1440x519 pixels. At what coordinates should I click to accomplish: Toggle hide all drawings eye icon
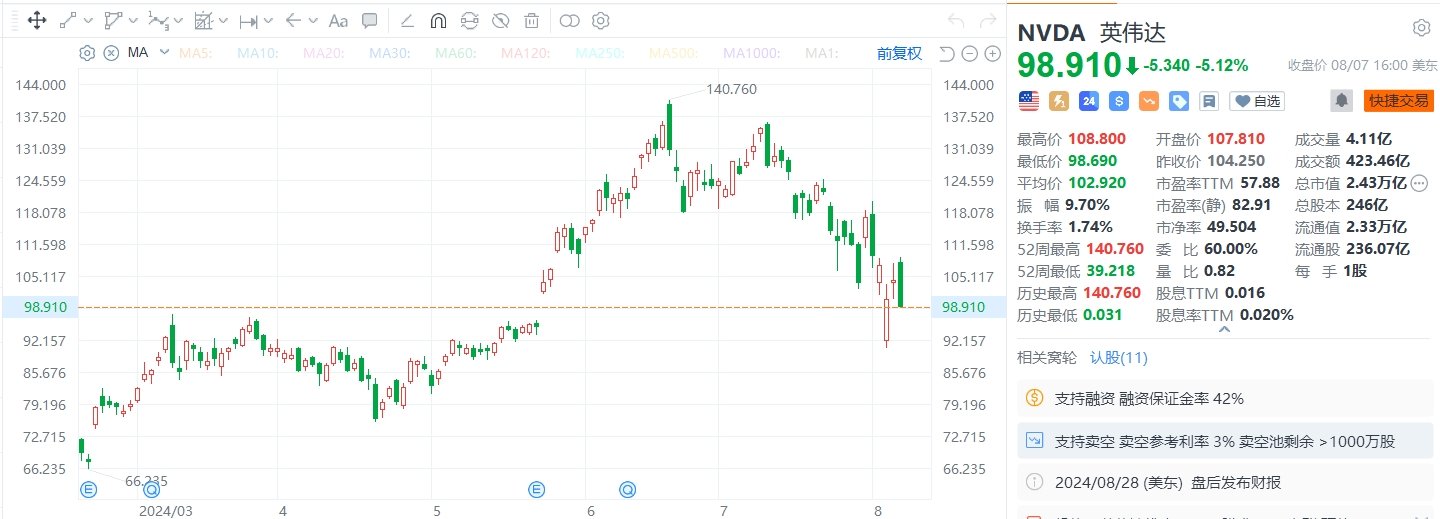(501, 20)
